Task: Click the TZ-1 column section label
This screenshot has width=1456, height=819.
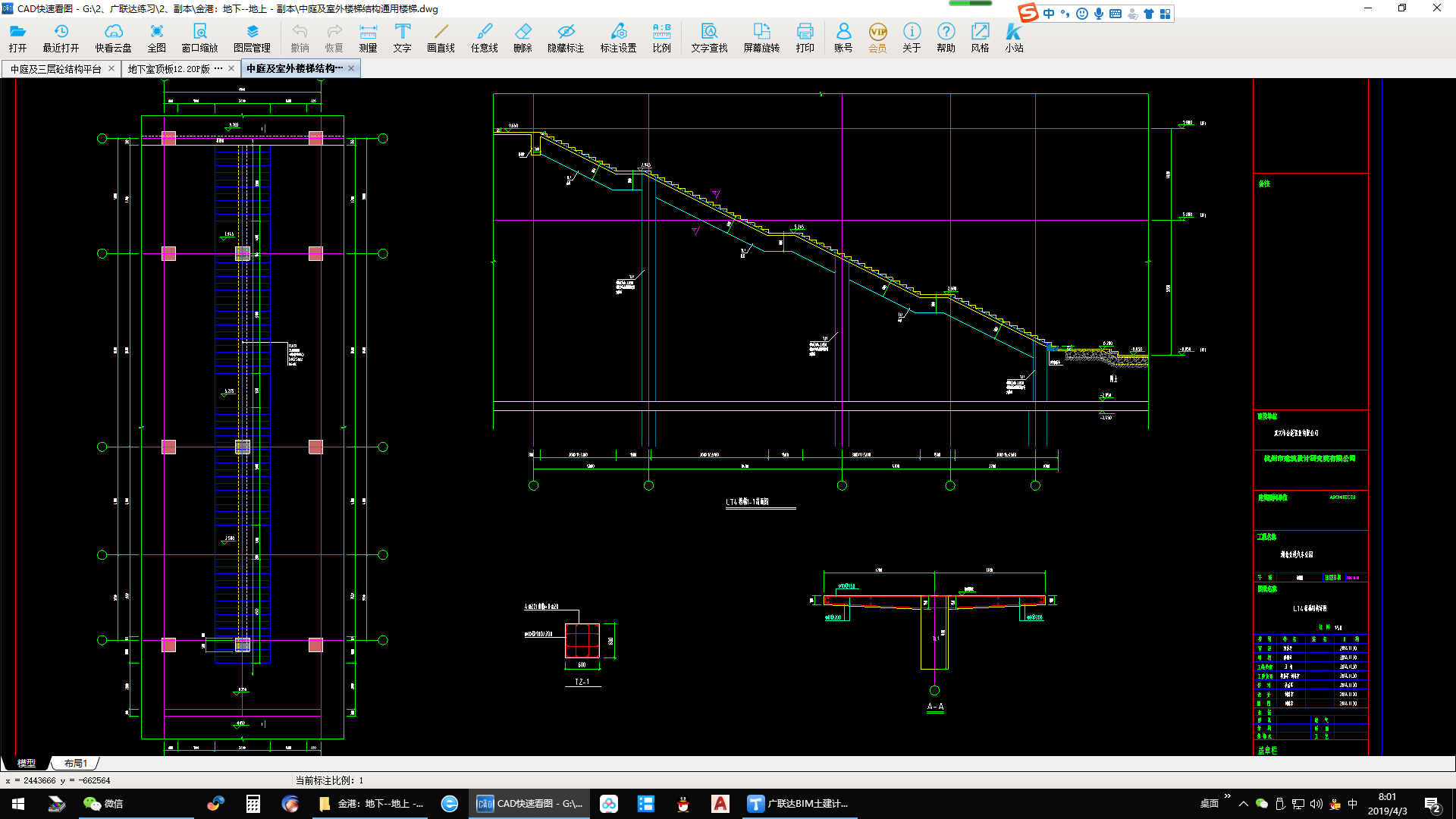Action: [x=582, y=682]
